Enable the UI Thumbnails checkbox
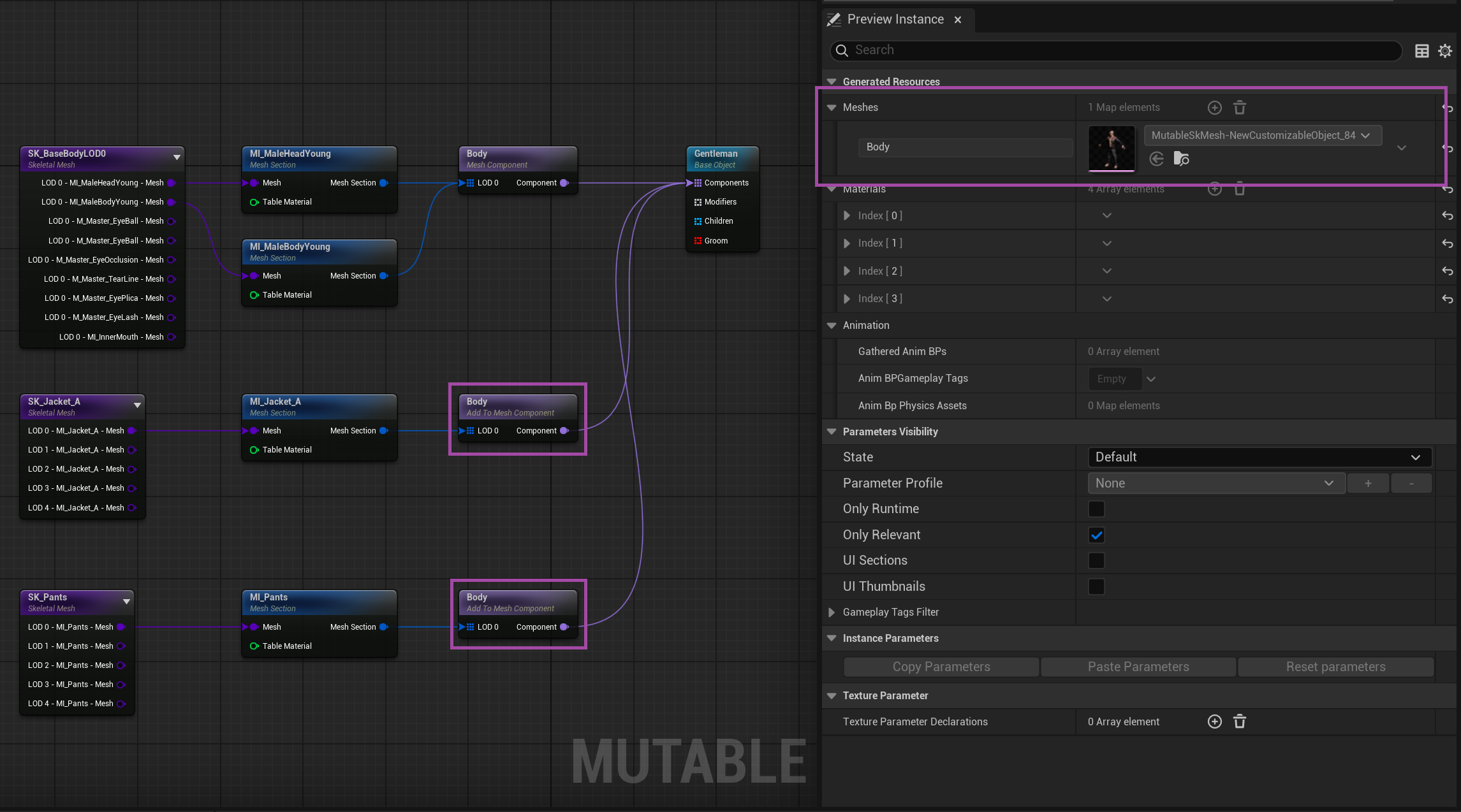Image resolution: width=1461 pixels, height=812 pixels. tap(1096, 587)
